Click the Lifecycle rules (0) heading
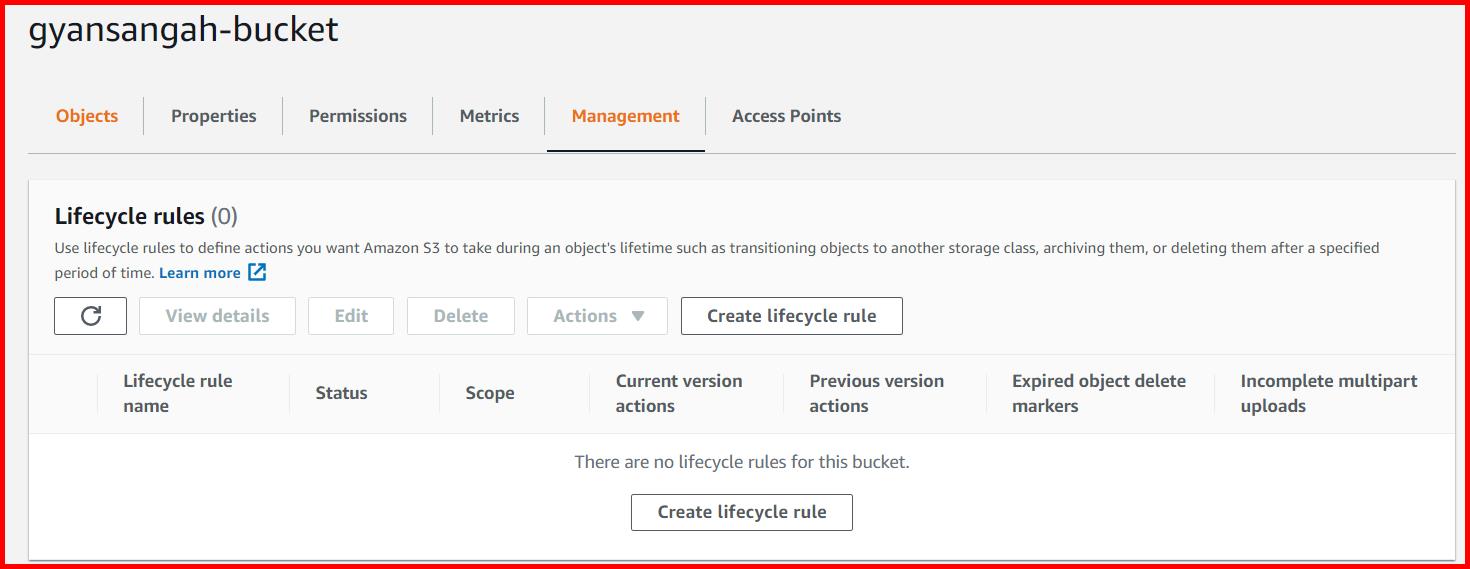The width and height of the screenshot is (1470, 569). (x=146, y=216)
